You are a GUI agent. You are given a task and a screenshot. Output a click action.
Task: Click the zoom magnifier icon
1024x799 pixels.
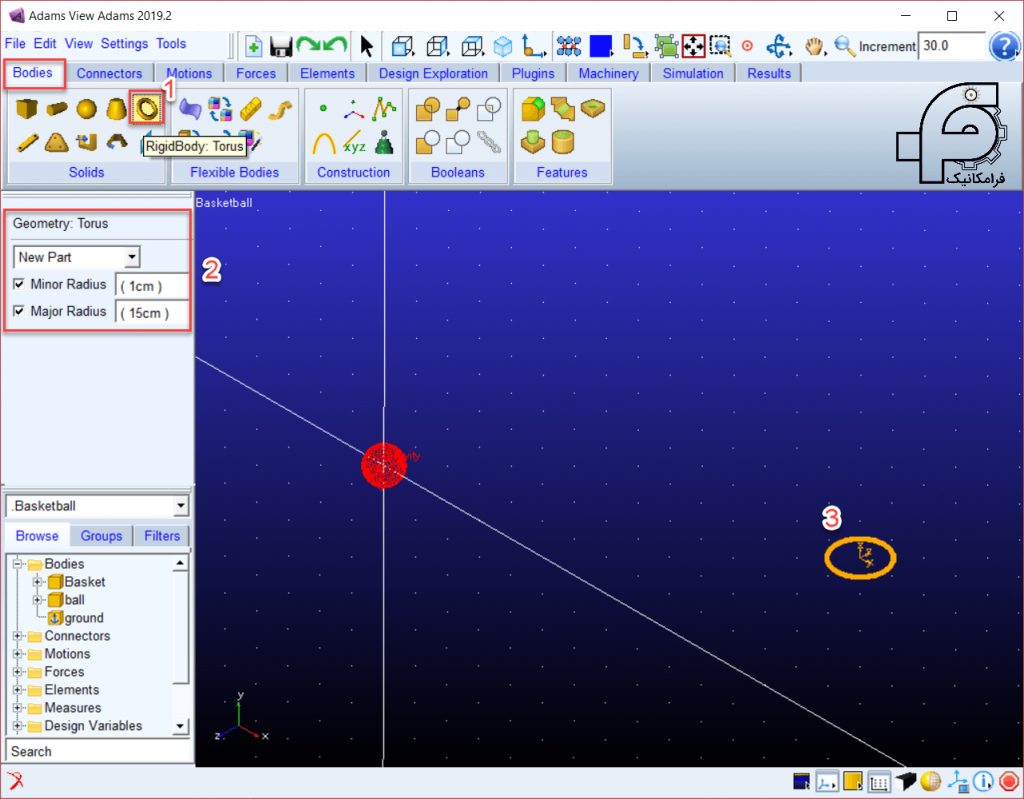[844, 46]
